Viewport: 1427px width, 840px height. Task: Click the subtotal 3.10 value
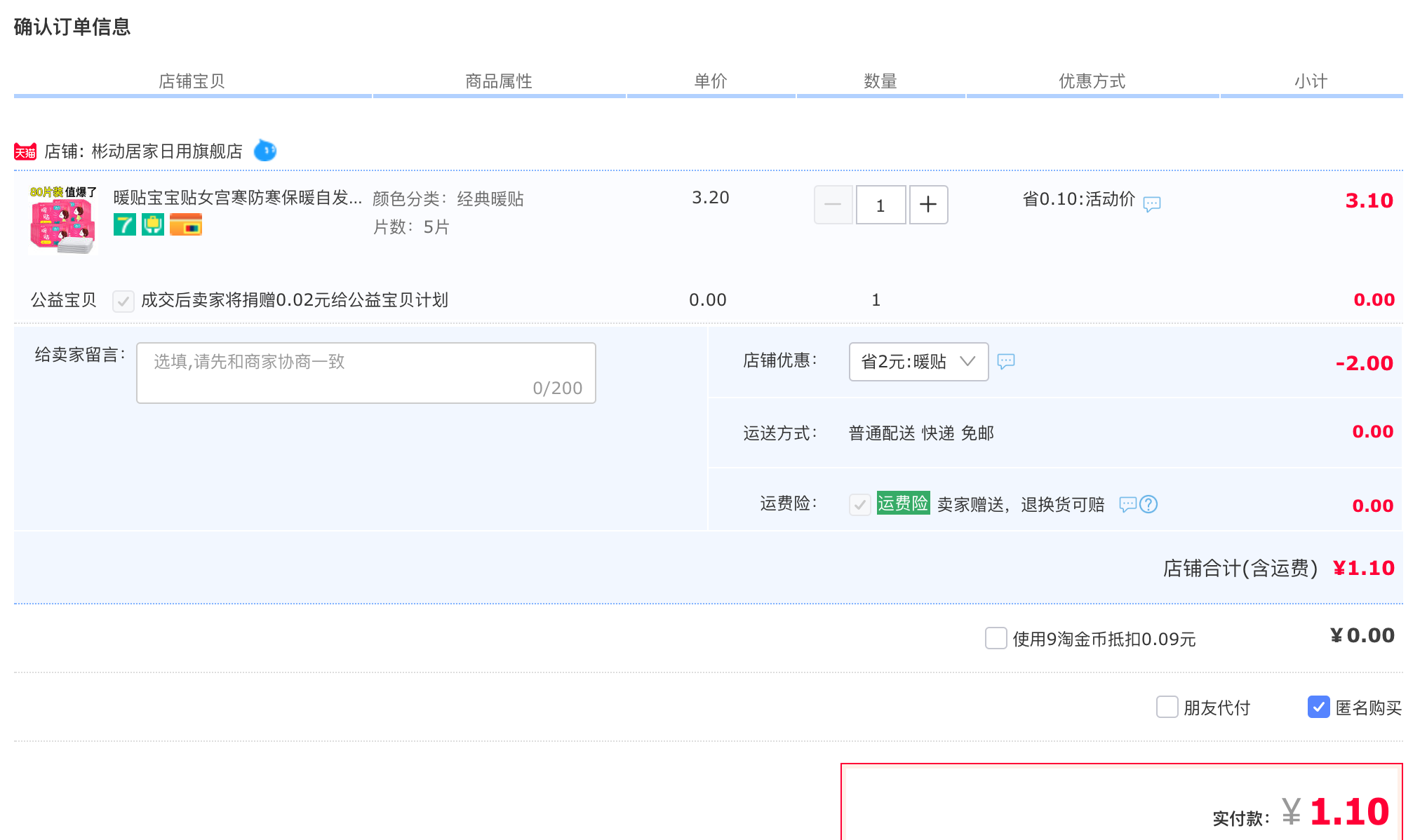[1369, 201]
